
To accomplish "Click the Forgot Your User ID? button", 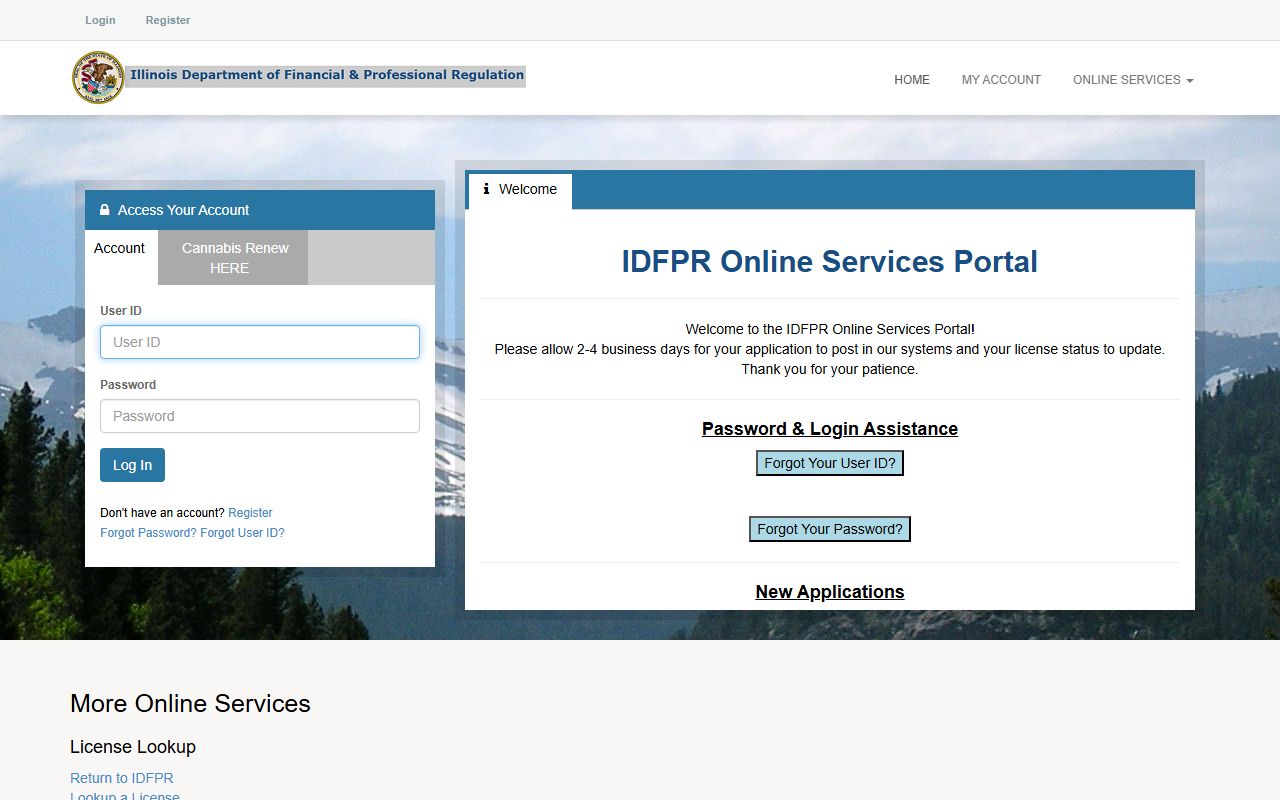I will (x=830, y=463).
